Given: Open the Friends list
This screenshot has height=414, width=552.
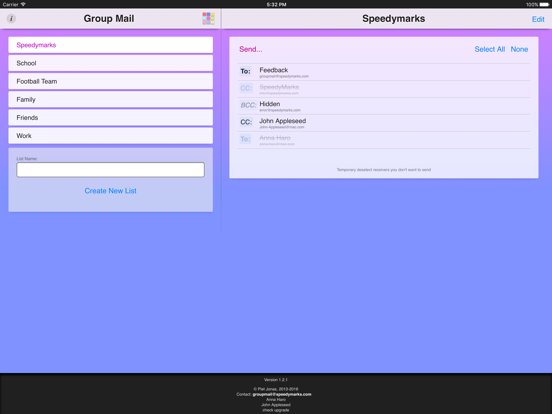Looking at the screenshot, I should [x=111, y=118].
